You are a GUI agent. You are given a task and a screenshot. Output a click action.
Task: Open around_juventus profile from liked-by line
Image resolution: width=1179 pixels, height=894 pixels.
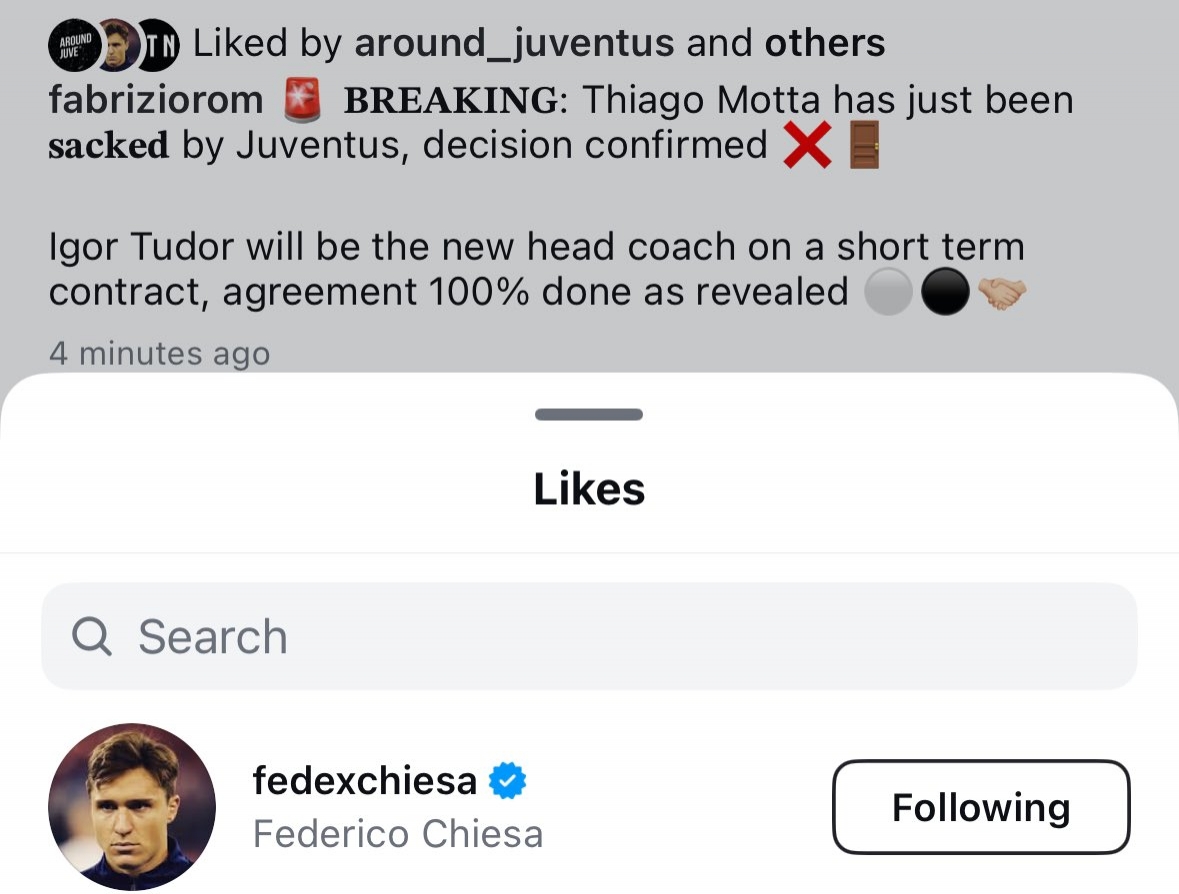click(x=515, y=43)
